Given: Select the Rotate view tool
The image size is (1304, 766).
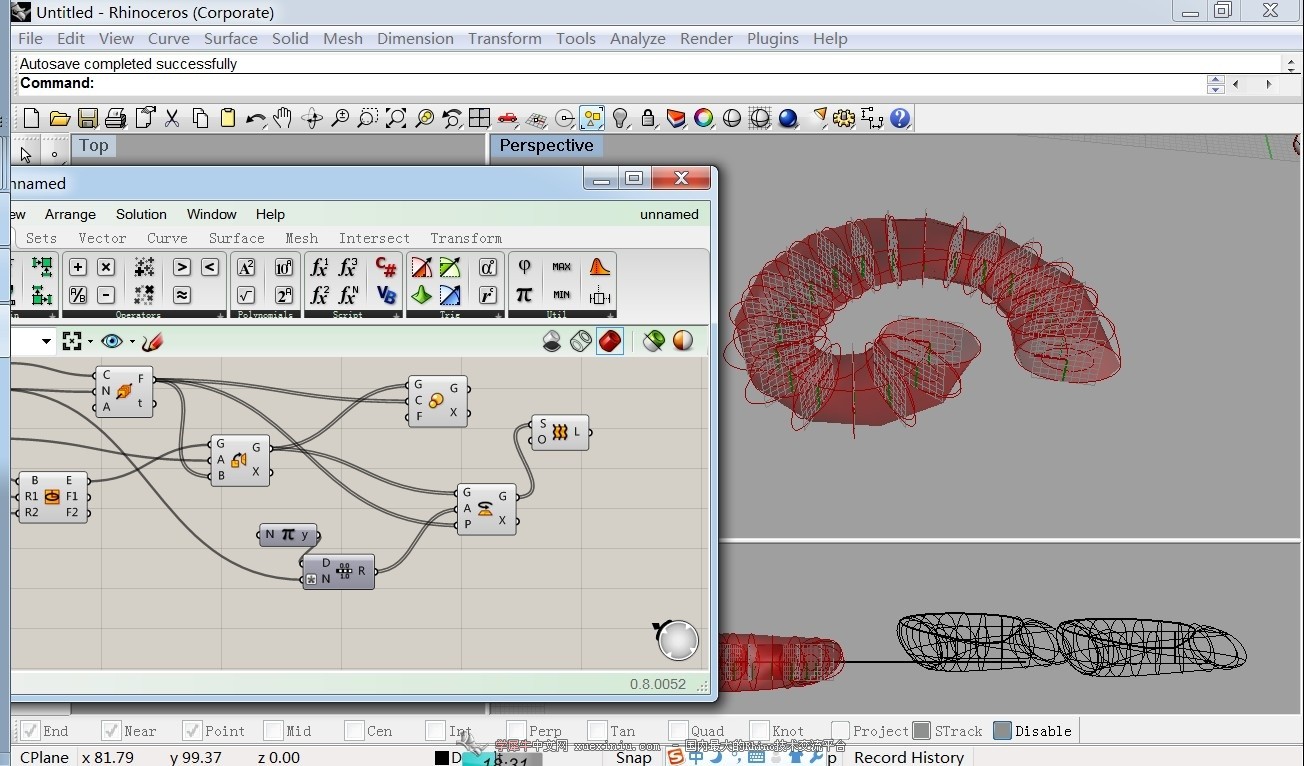Looking at the screenshot, I should pyautogui.click(x=312, y=118).
